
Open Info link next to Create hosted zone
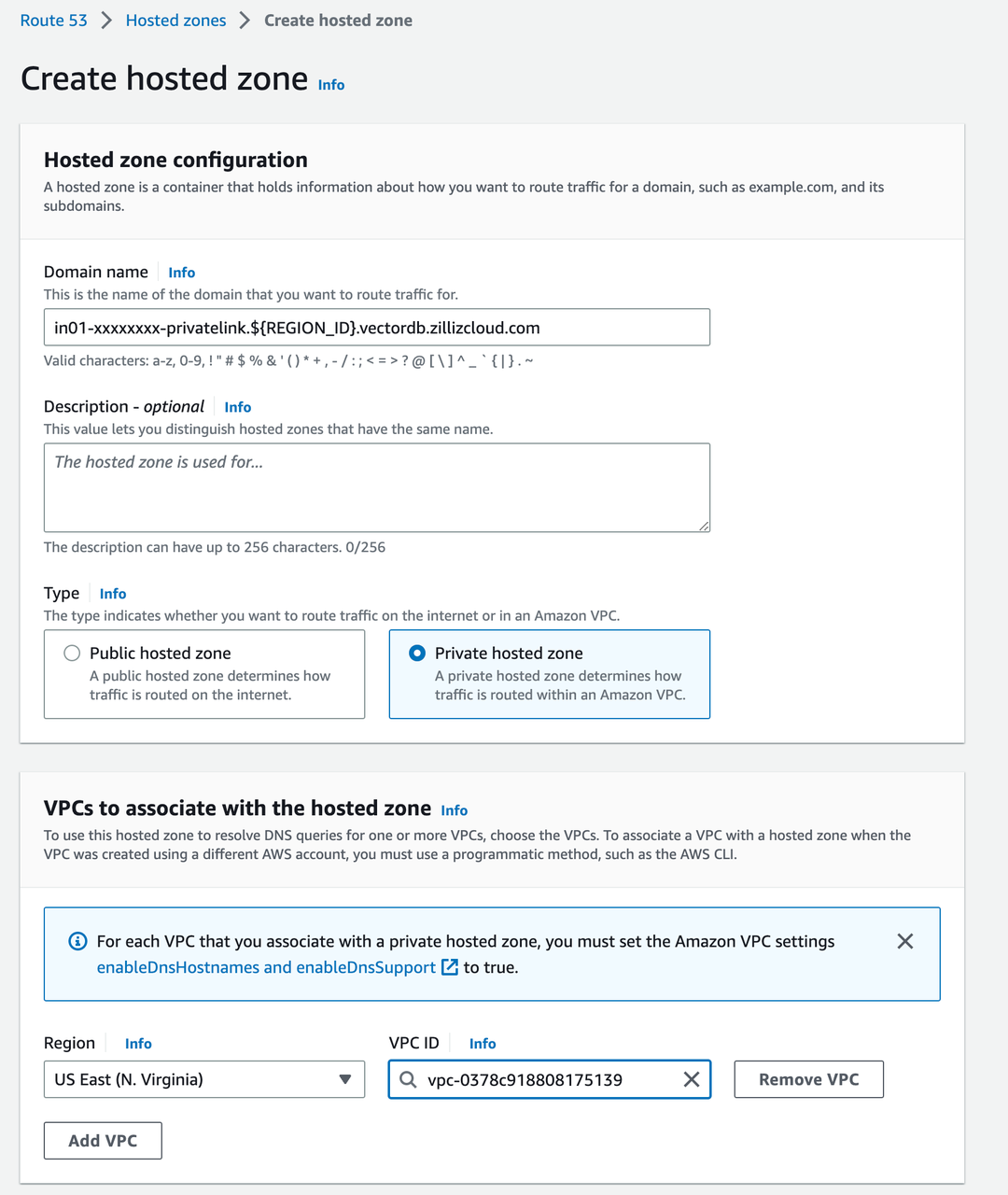[331, 85]
